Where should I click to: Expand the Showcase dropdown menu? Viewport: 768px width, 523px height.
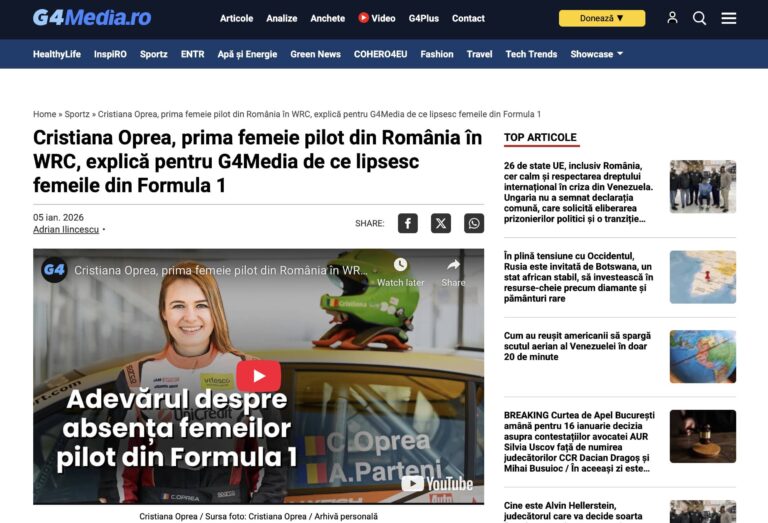coord(596,54)
